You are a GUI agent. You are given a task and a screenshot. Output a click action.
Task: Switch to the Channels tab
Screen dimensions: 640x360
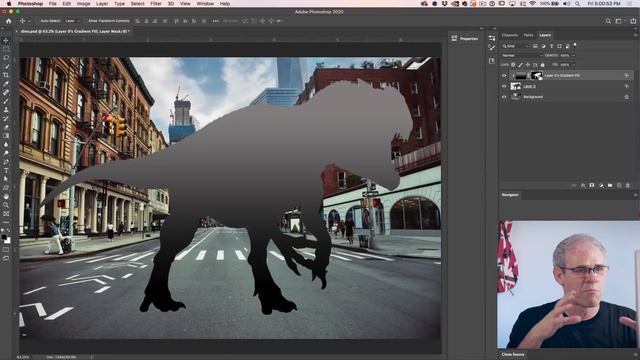509,35
